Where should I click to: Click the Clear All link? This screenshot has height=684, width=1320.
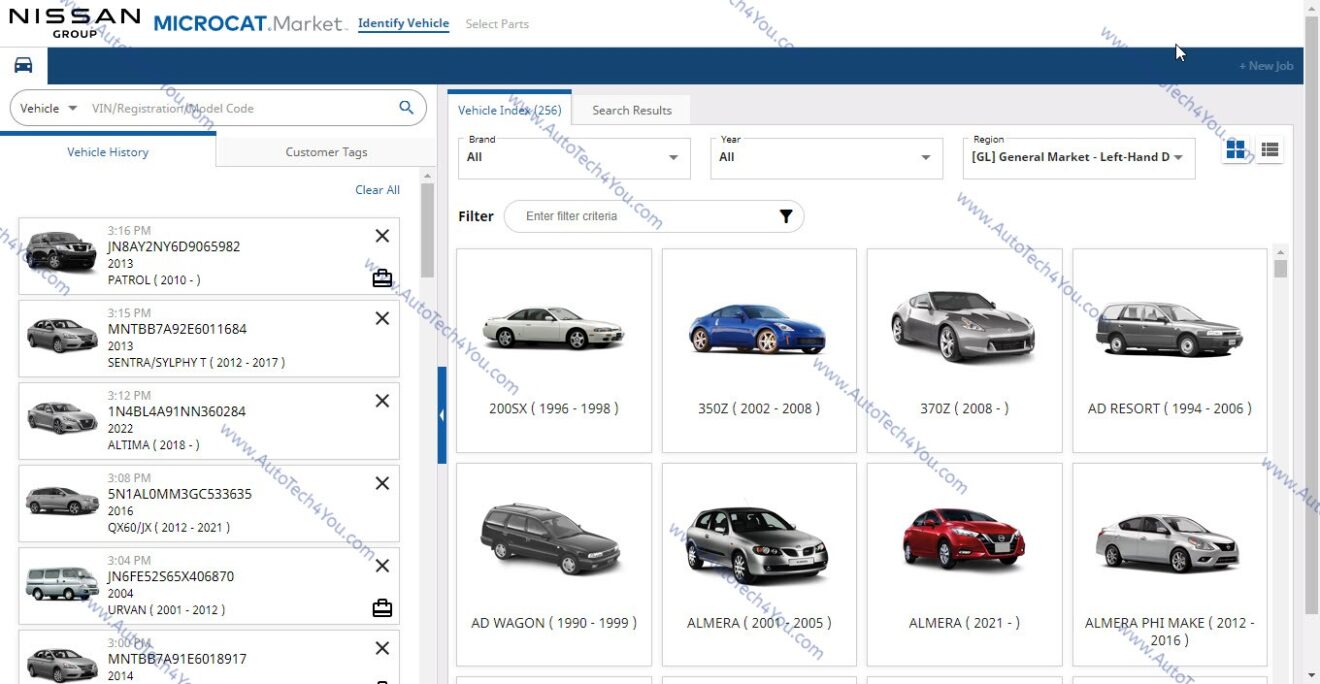(x=377, y=190)
